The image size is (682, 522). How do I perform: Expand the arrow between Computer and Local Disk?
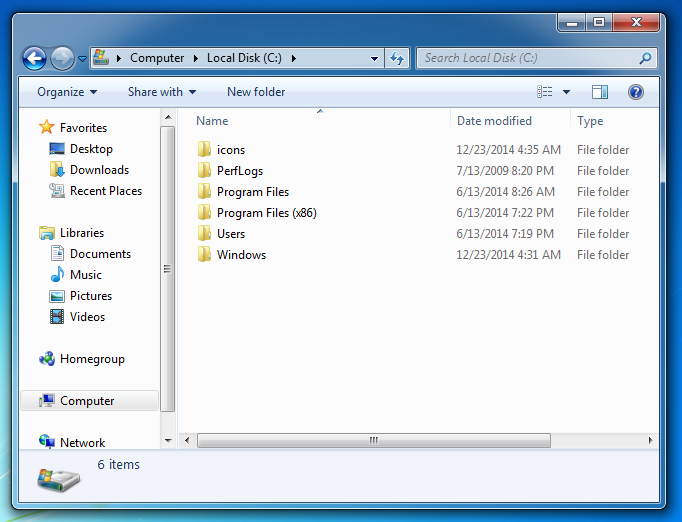pyautogui.click(x=196, y=58)
